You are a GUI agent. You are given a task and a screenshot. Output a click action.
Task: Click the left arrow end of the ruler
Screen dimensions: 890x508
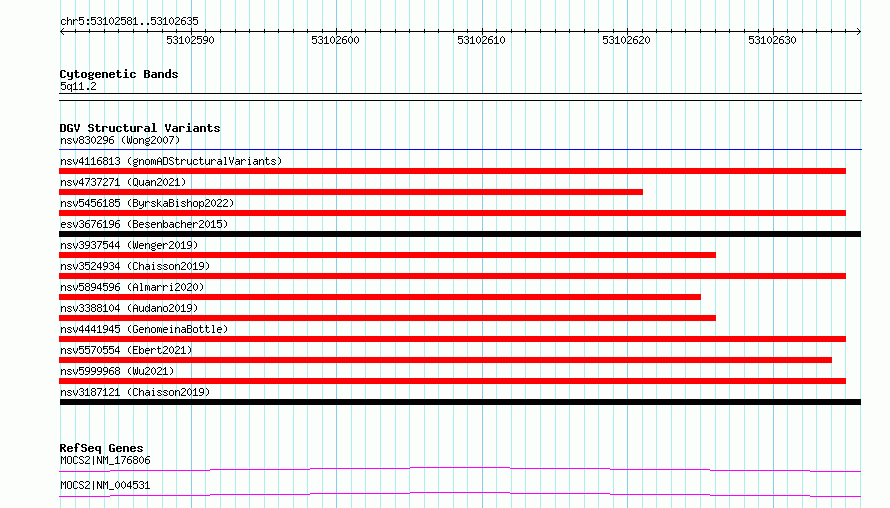(x=62, y=31)
